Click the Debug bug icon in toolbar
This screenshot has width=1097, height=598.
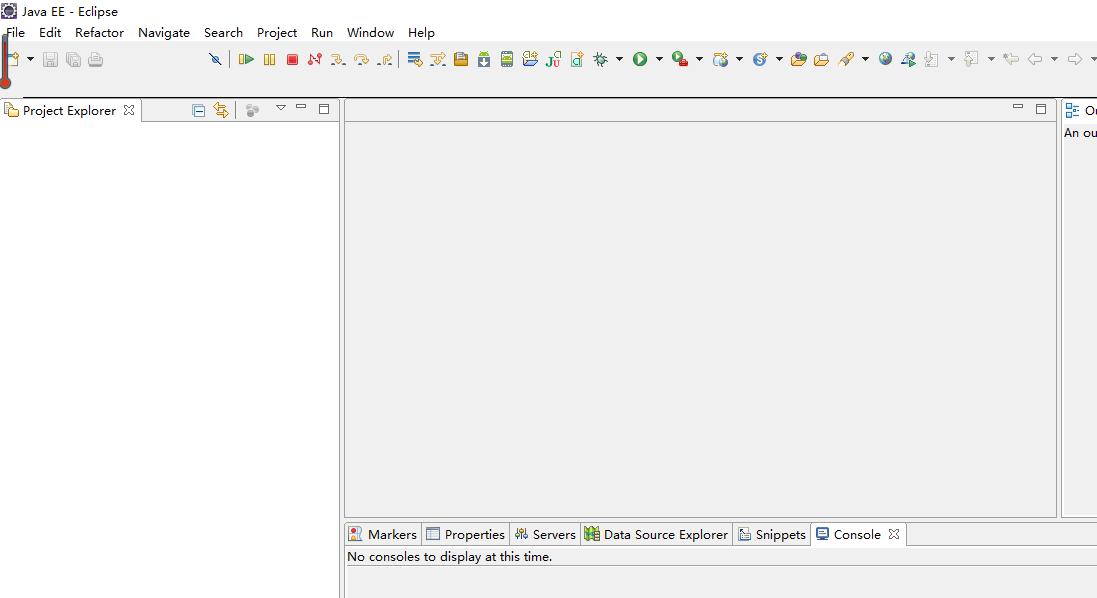pyautogui.click(x=600, y=60)
